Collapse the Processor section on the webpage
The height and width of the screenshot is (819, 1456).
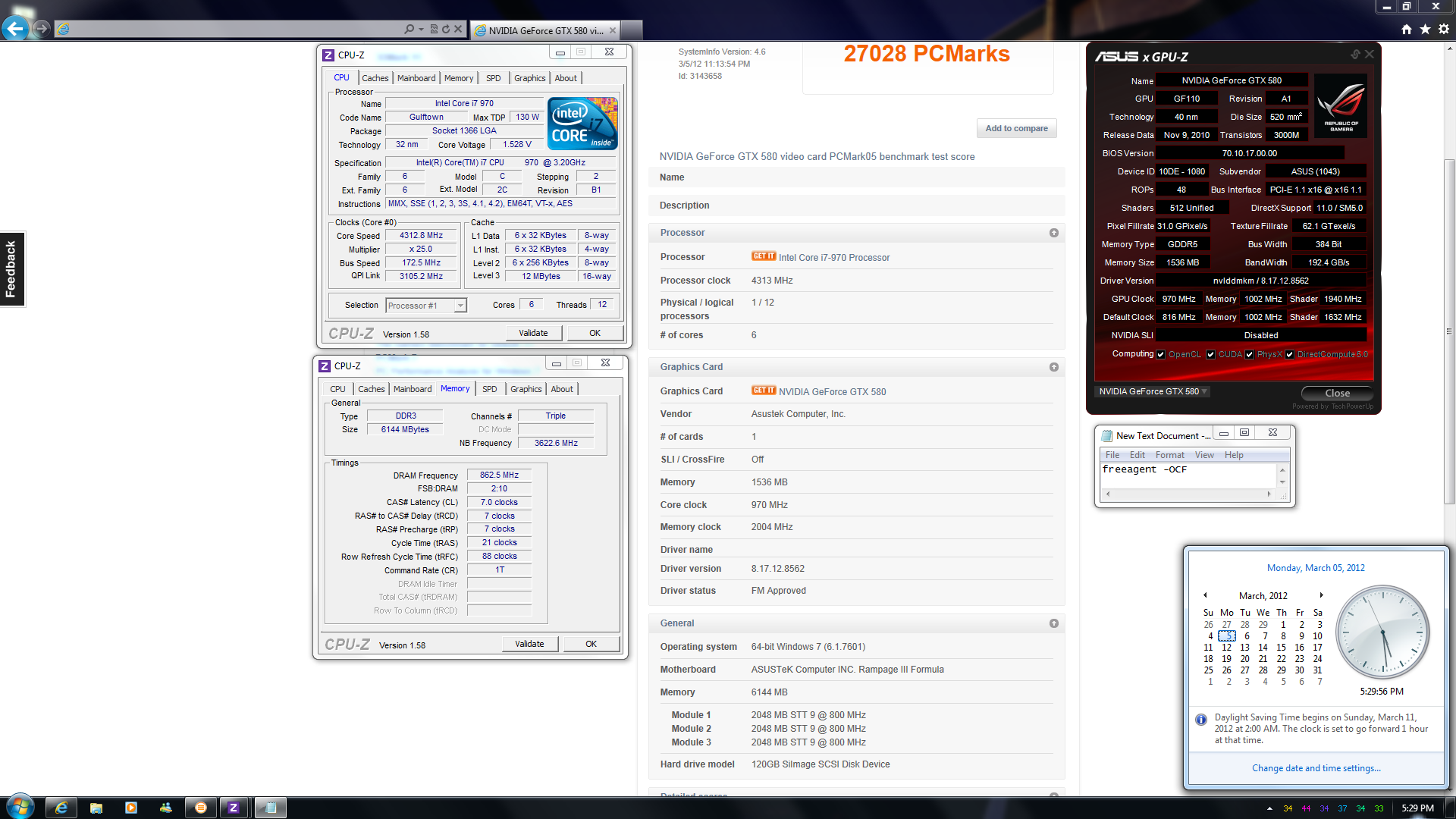click(x=1053, y=233)
